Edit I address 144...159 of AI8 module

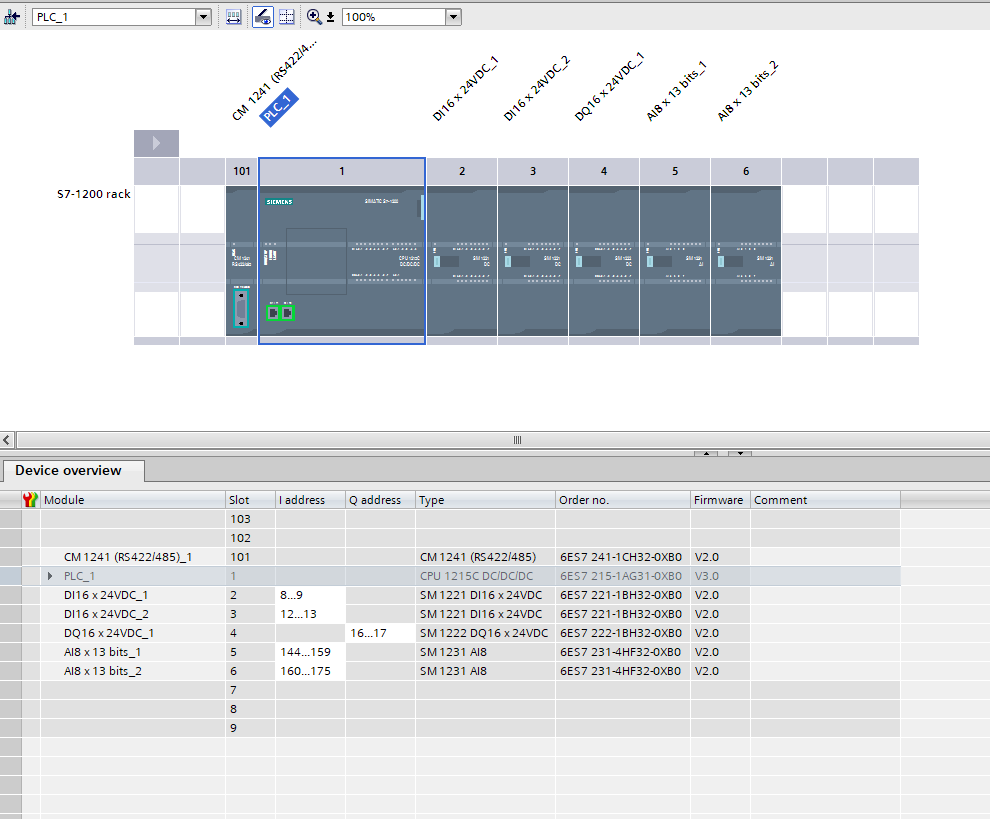(310, 652)
